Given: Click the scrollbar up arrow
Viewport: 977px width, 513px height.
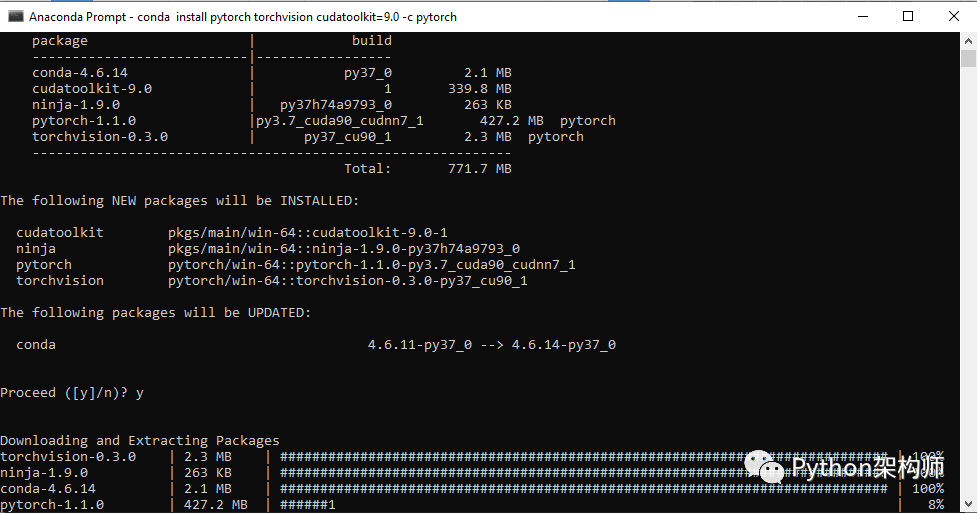Looking at the screenshot, I should click(968, 41).
